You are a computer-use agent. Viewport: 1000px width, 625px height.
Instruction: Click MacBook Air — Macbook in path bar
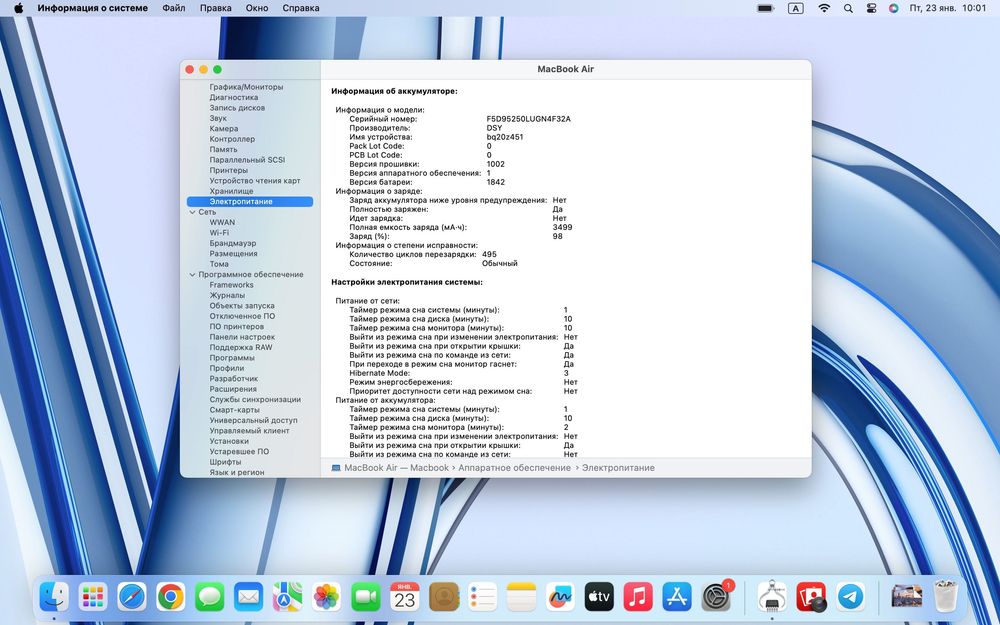tap(390, 467)
